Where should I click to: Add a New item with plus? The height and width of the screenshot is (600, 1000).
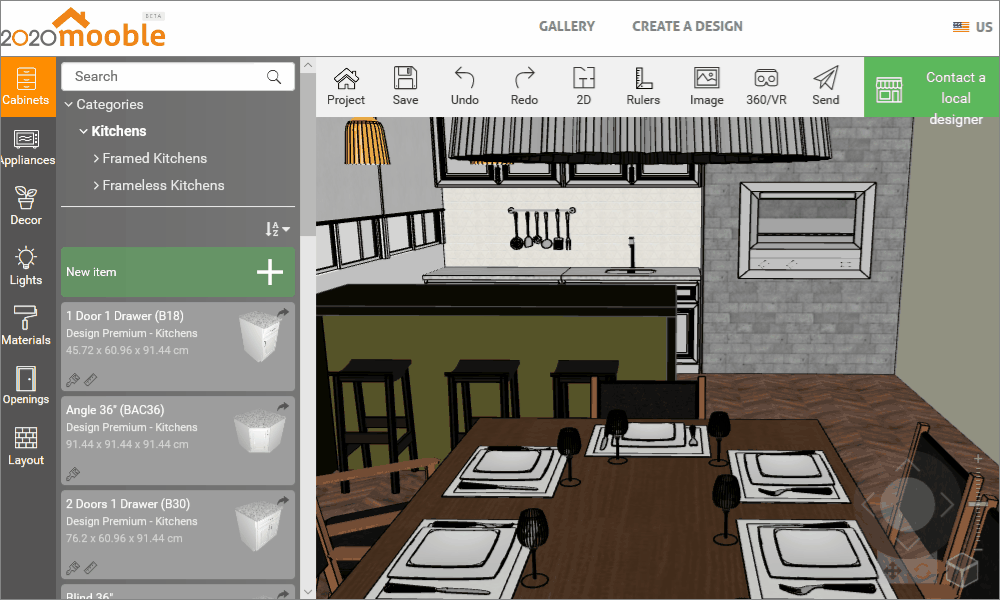click(x=270, y=272)
